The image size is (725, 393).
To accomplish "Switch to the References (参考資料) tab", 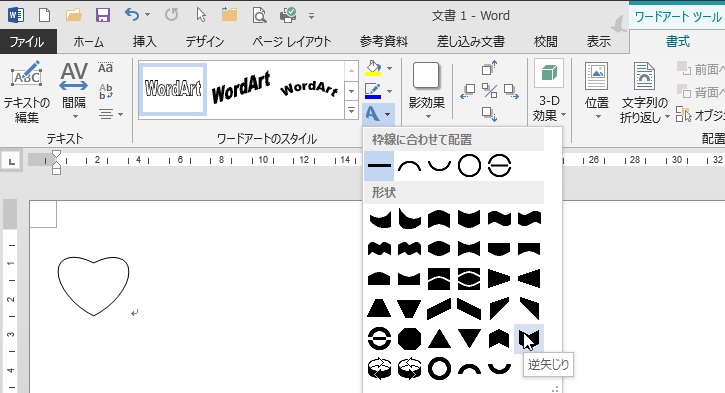I will tap(384, 42).
